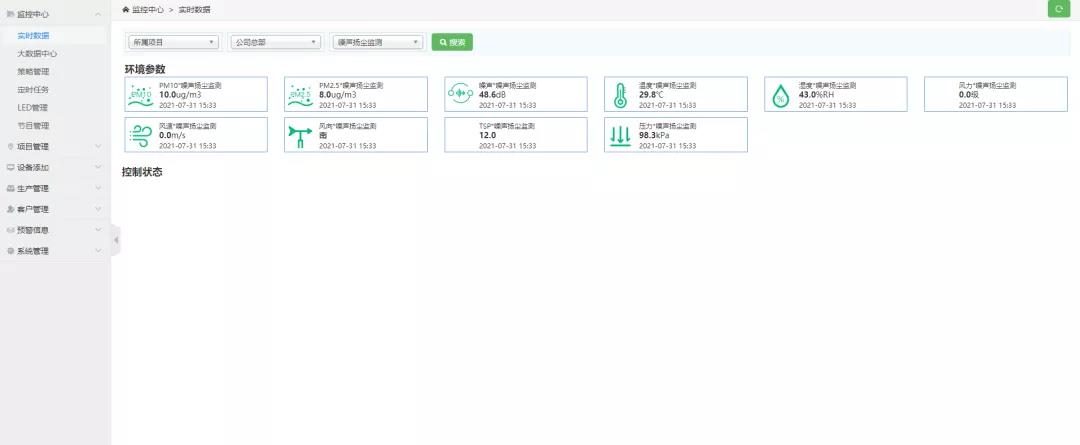
Task: Expand the 系统管理 menu section
Action: click(x=55, y=251)
